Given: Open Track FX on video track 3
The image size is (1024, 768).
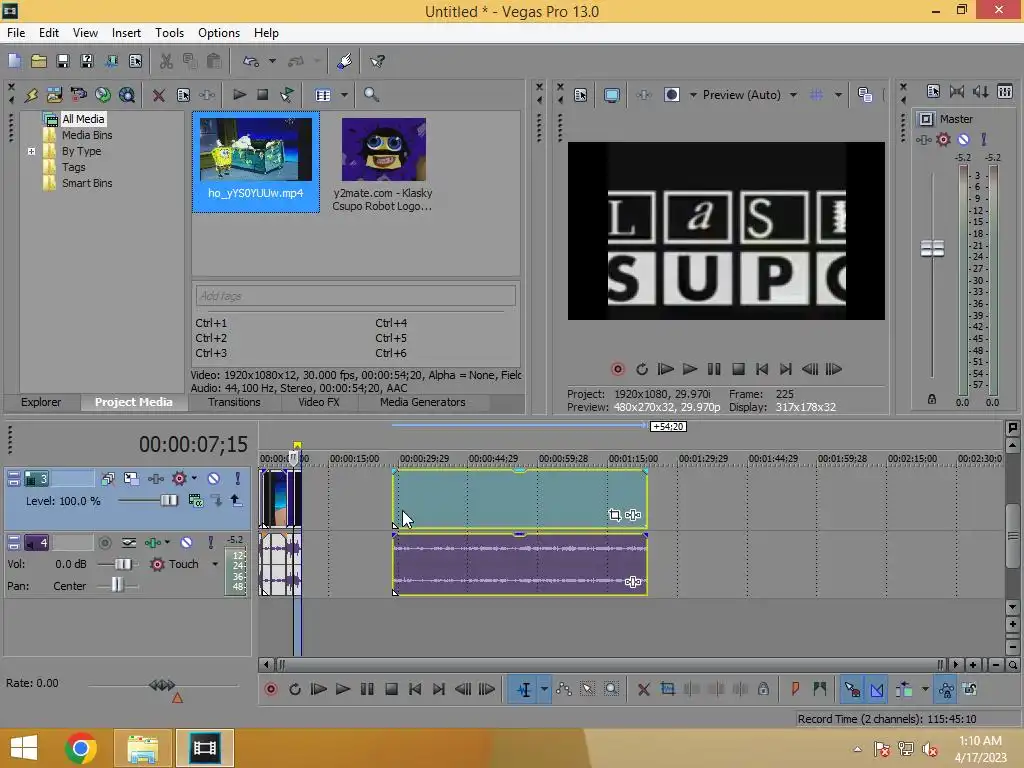Looking at the screenshot, I should (x=155, y=479).
